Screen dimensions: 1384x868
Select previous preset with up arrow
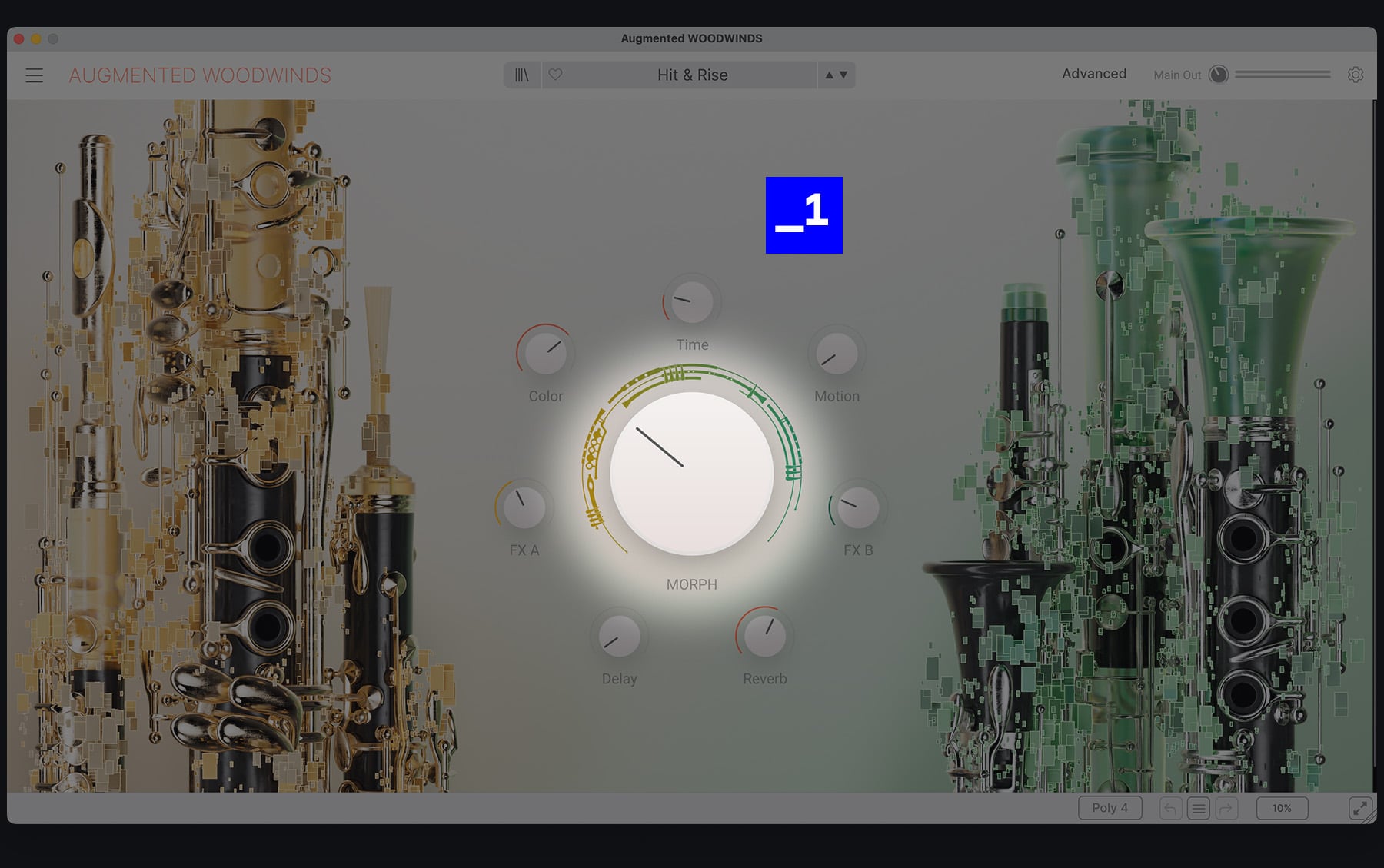829,75
